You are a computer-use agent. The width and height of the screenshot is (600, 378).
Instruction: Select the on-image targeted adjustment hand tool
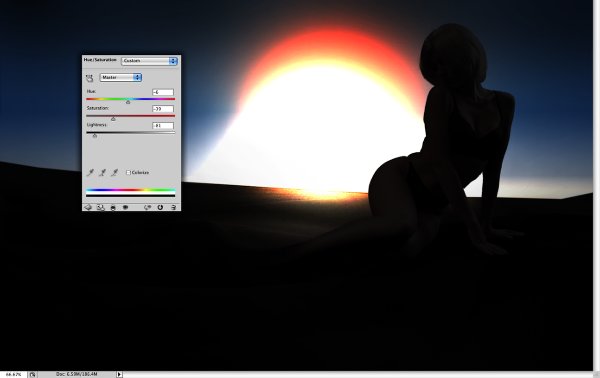[90, 78]
